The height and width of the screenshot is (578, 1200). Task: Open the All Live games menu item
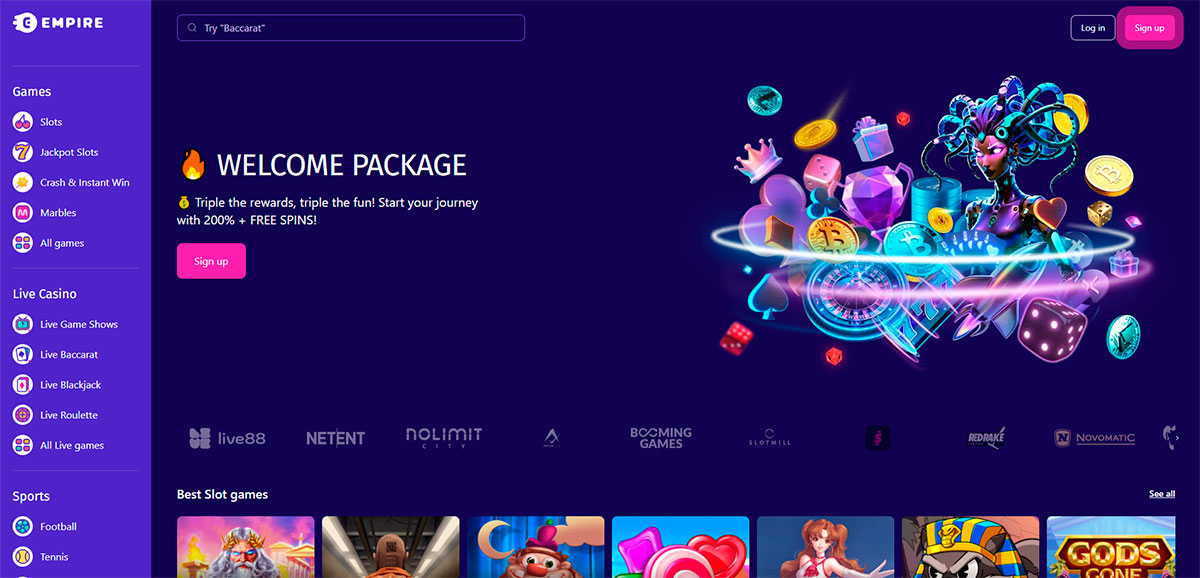(x=58, y=445)
